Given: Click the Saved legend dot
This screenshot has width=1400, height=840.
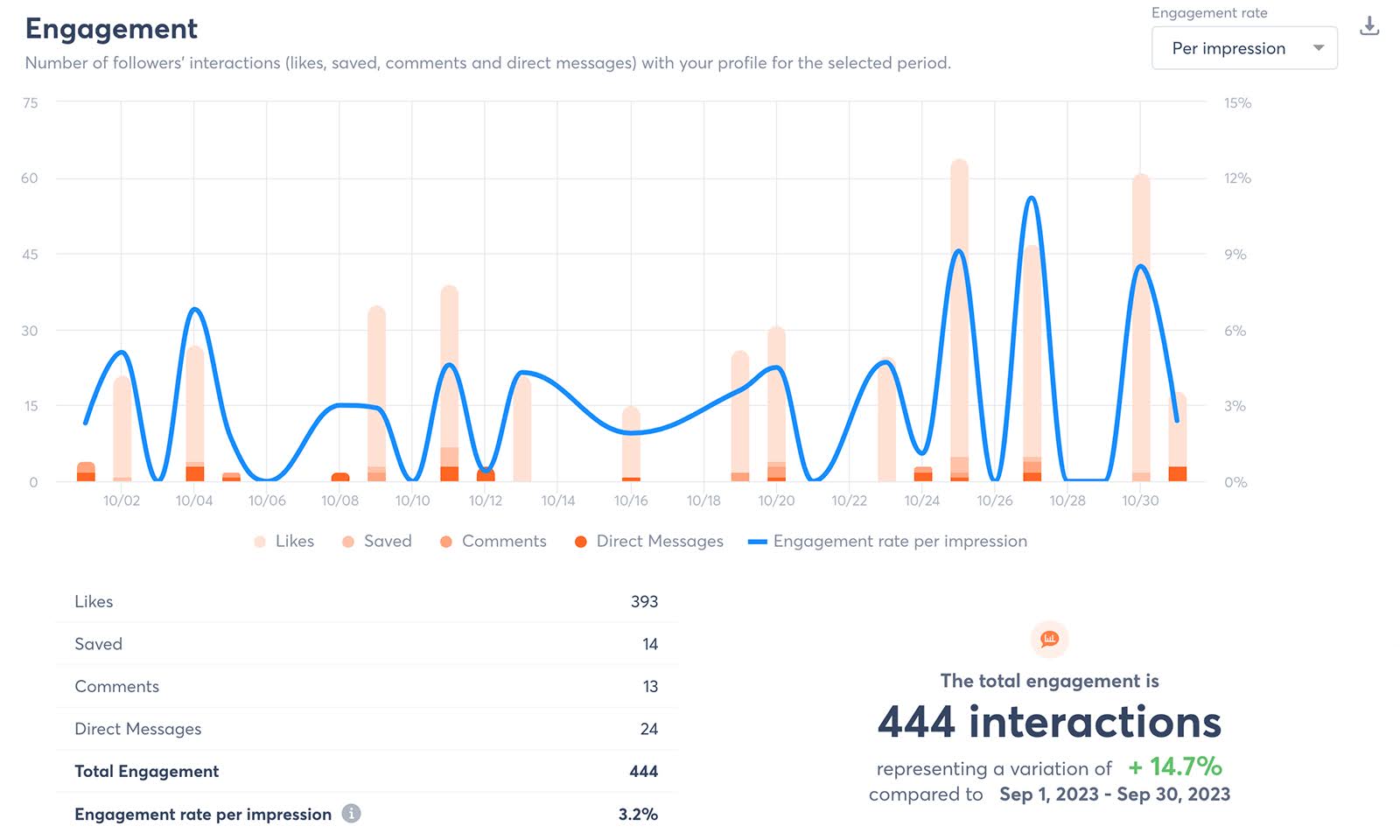Looking at the screenshot, I should (348, 541).
